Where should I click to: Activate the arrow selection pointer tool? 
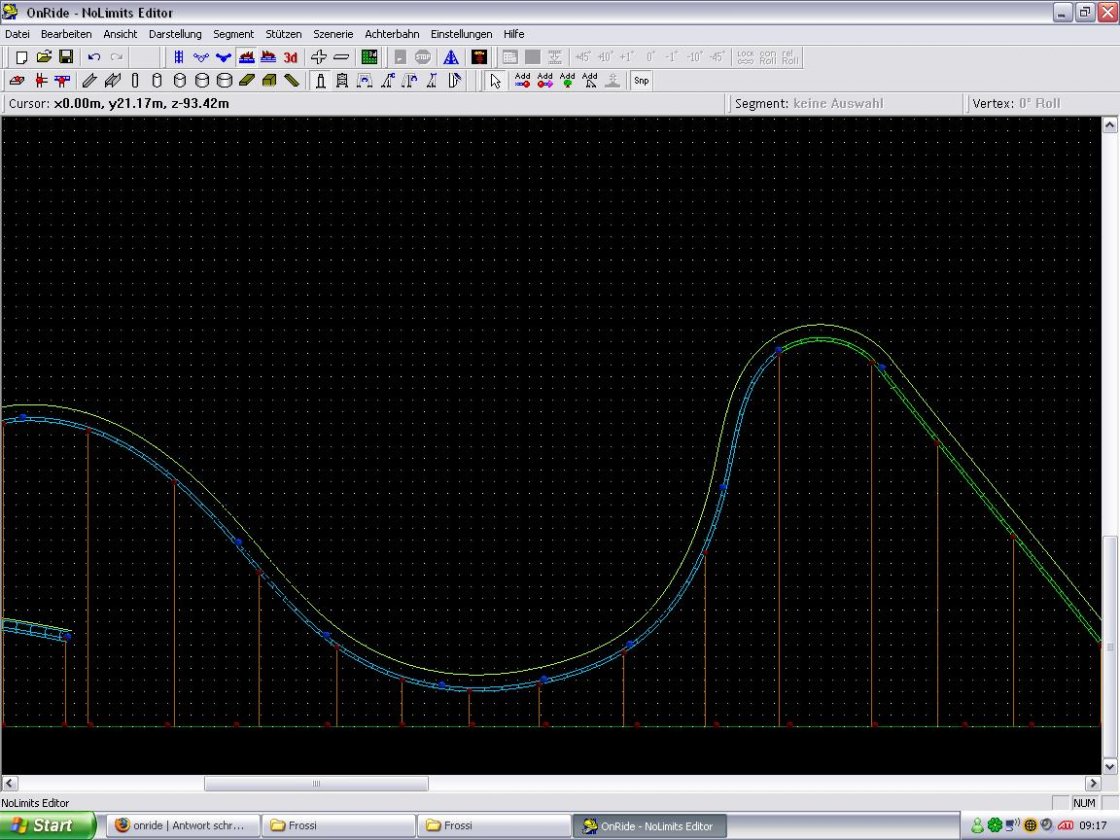tap(495, 81)
